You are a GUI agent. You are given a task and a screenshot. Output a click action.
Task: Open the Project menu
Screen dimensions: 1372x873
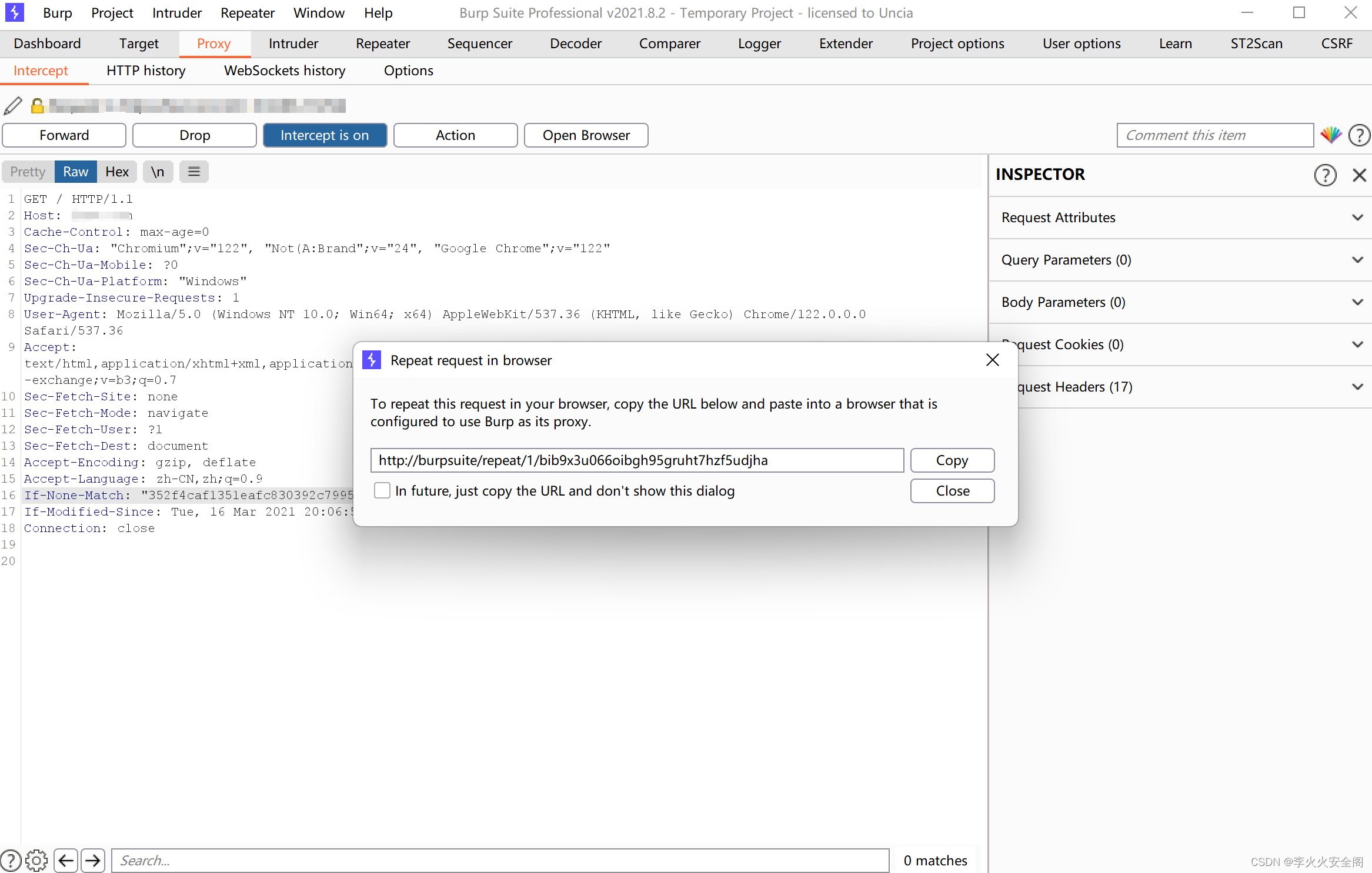click(x=112, y=13)
